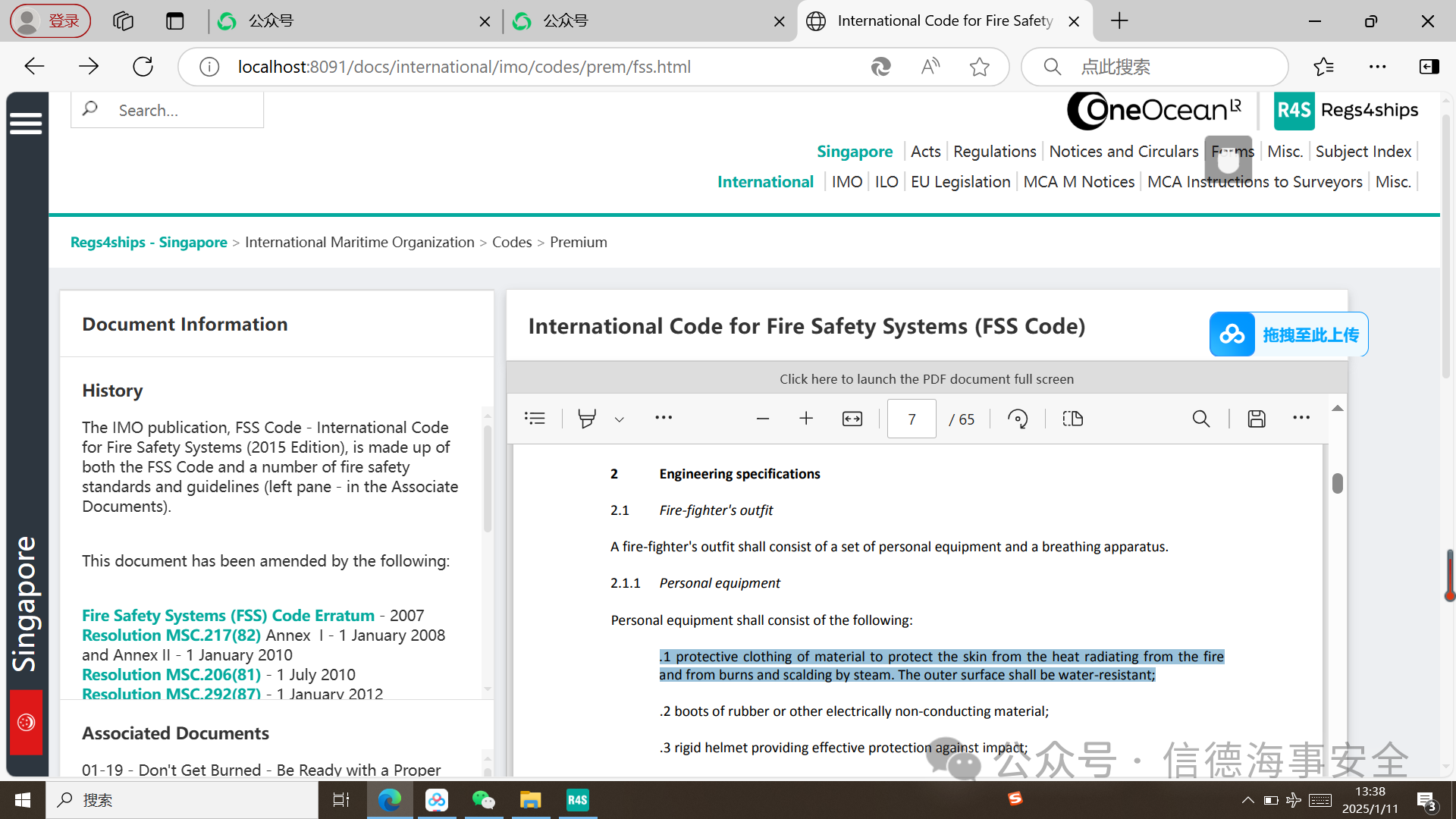Open the EU Legislation menu item
Viewport: 1456px width, 819px height.
[960, 181]
